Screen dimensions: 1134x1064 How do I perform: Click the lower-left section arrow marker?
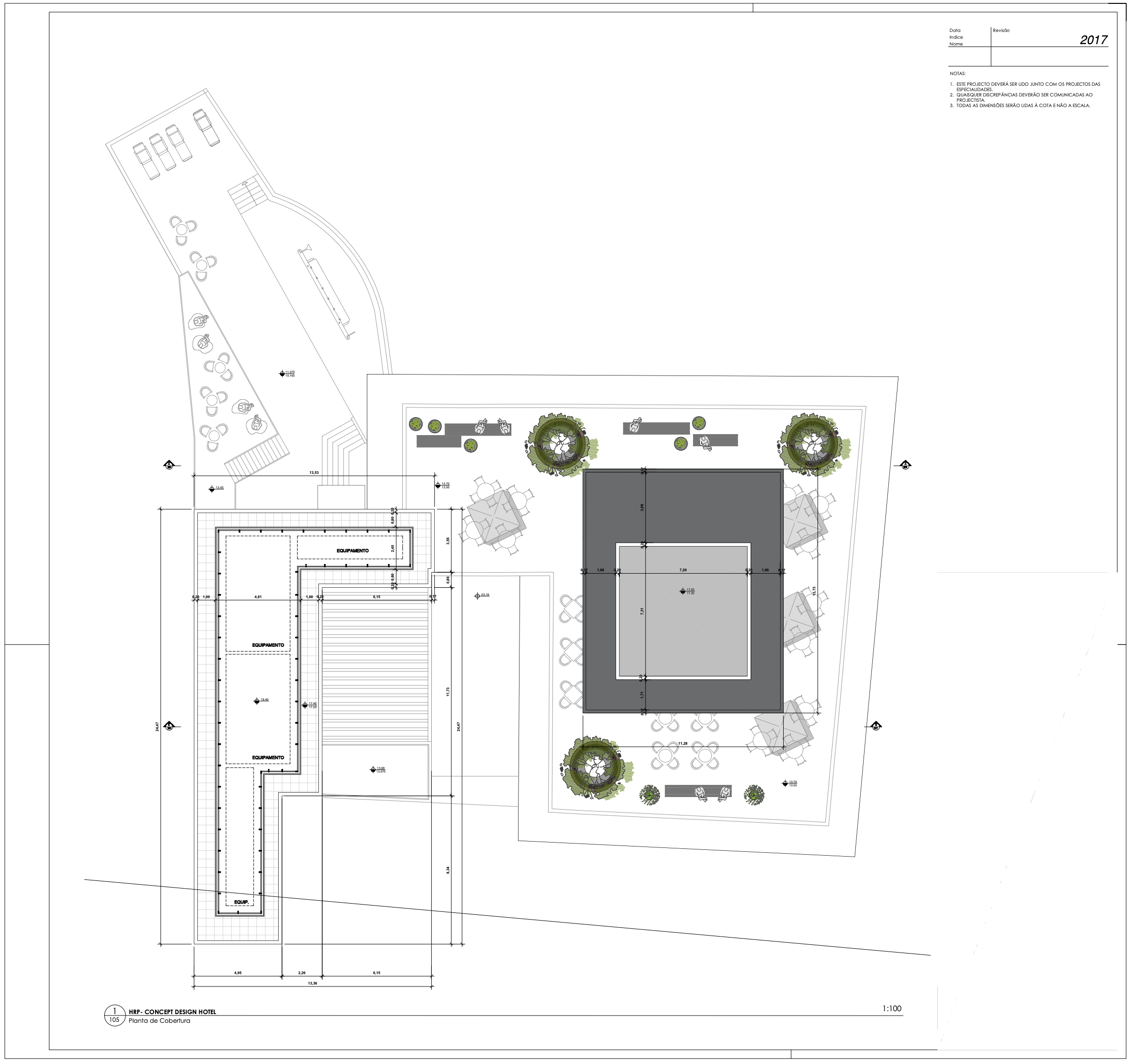tap(169, 726)
